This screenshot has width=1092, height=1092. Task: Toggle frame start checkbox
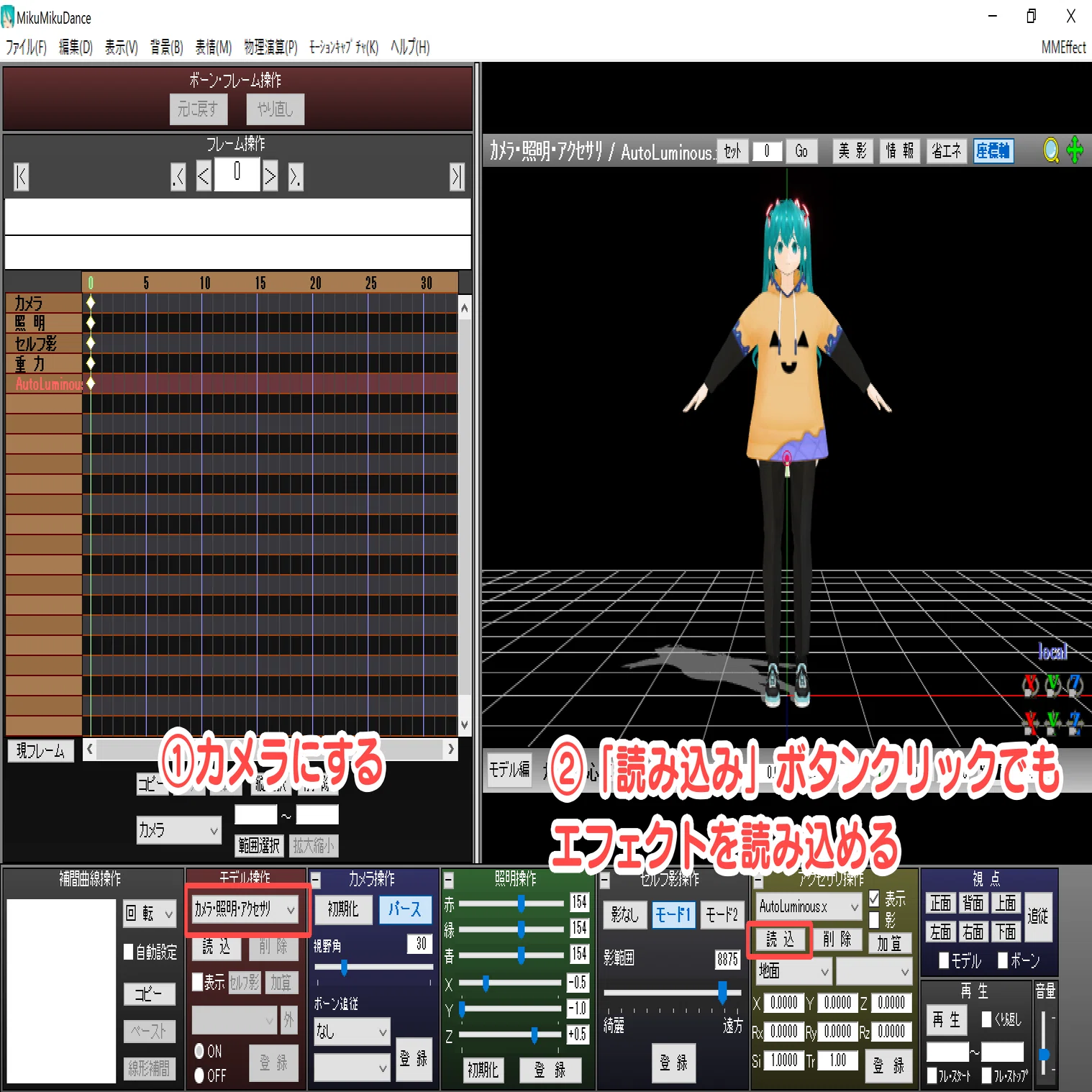(x=932, y=1076)
